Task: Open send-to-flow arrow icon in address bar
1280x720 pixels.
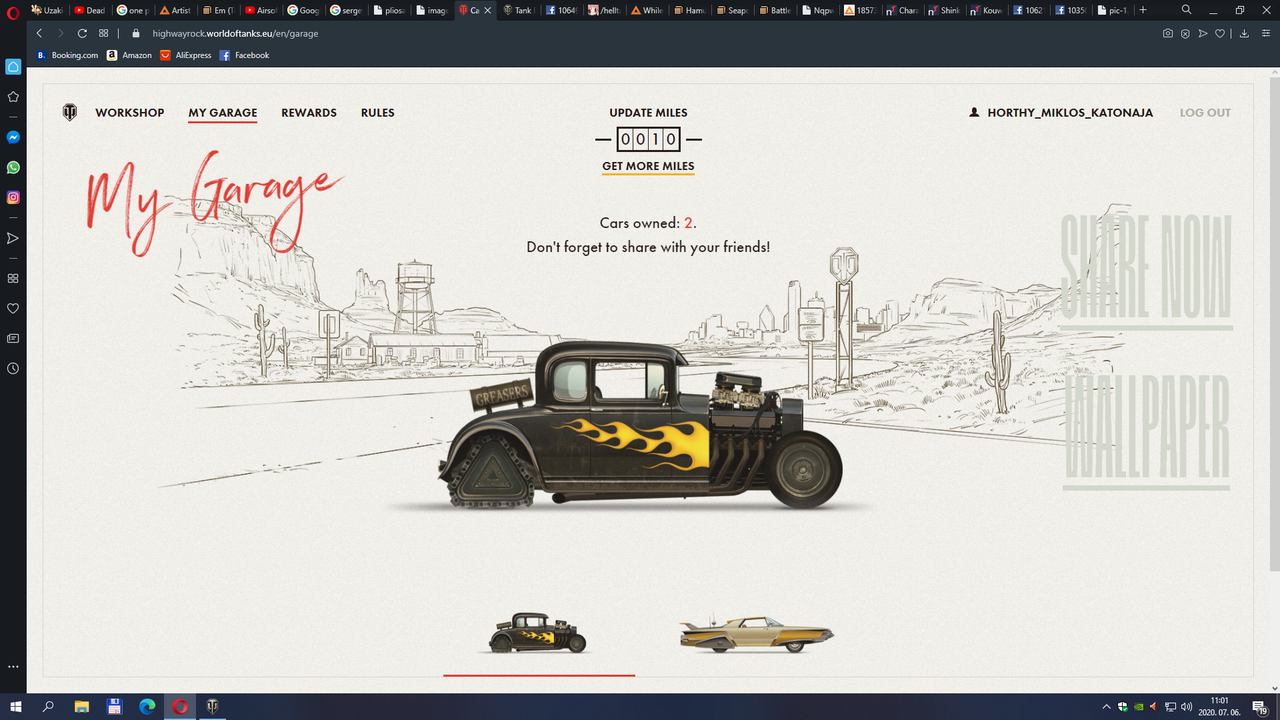Action: (x=1203, y=33)
